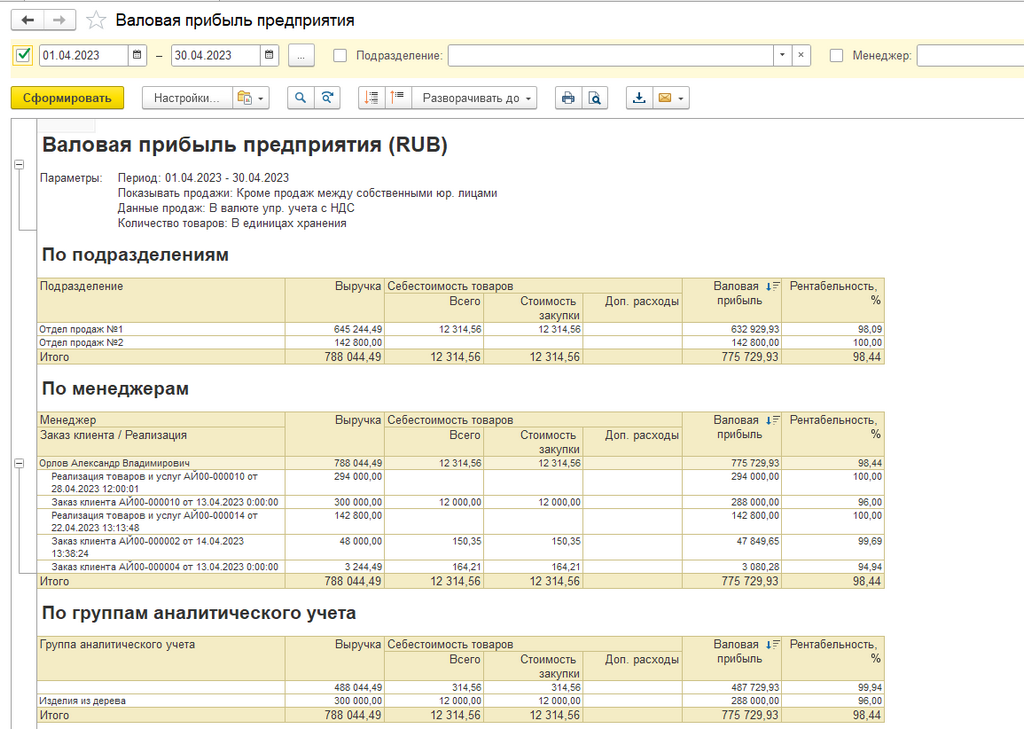Open the Разворачивать до dropdown
This screenshot has width=1024, height=729.
tap(479, 98)
